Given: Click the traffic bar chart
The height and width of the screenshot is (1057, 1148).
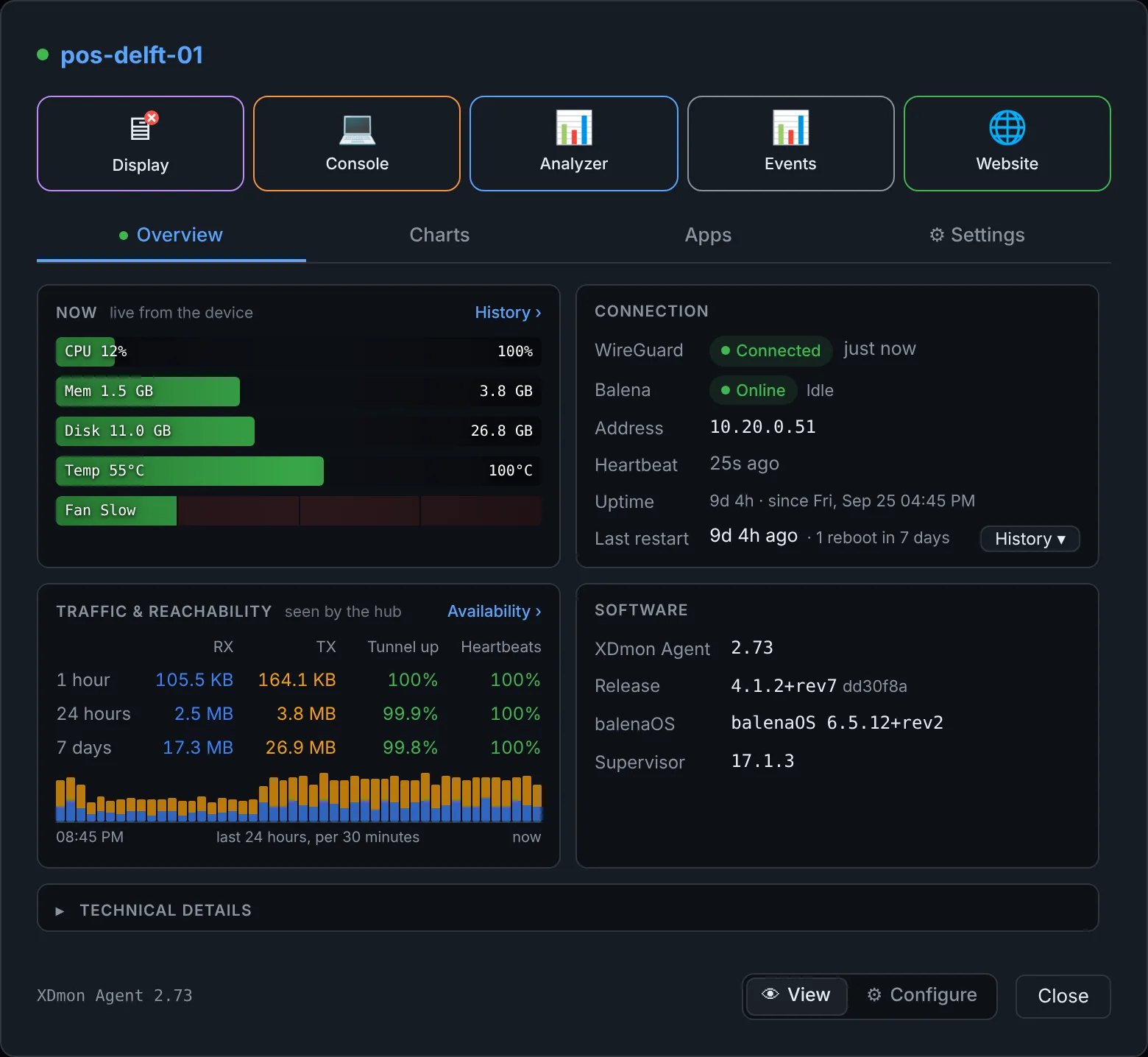Looking at the screenshot, I should 299,797.
